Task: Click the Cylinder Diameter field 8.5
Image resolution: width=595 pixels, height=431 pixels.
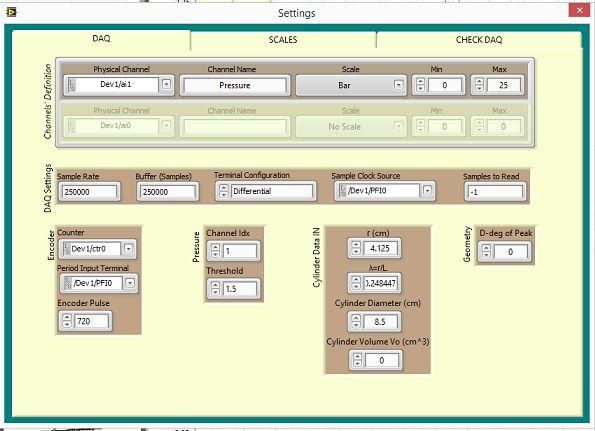Action: (x=381, y=322)
